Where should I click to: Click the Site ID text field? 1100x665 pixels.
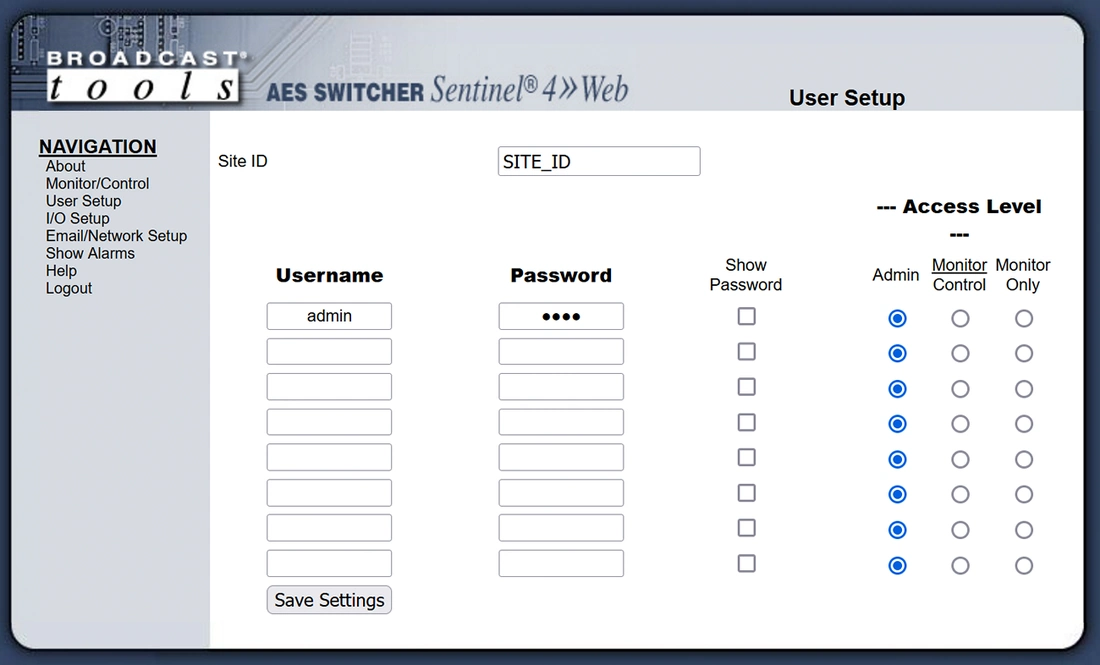599,161
